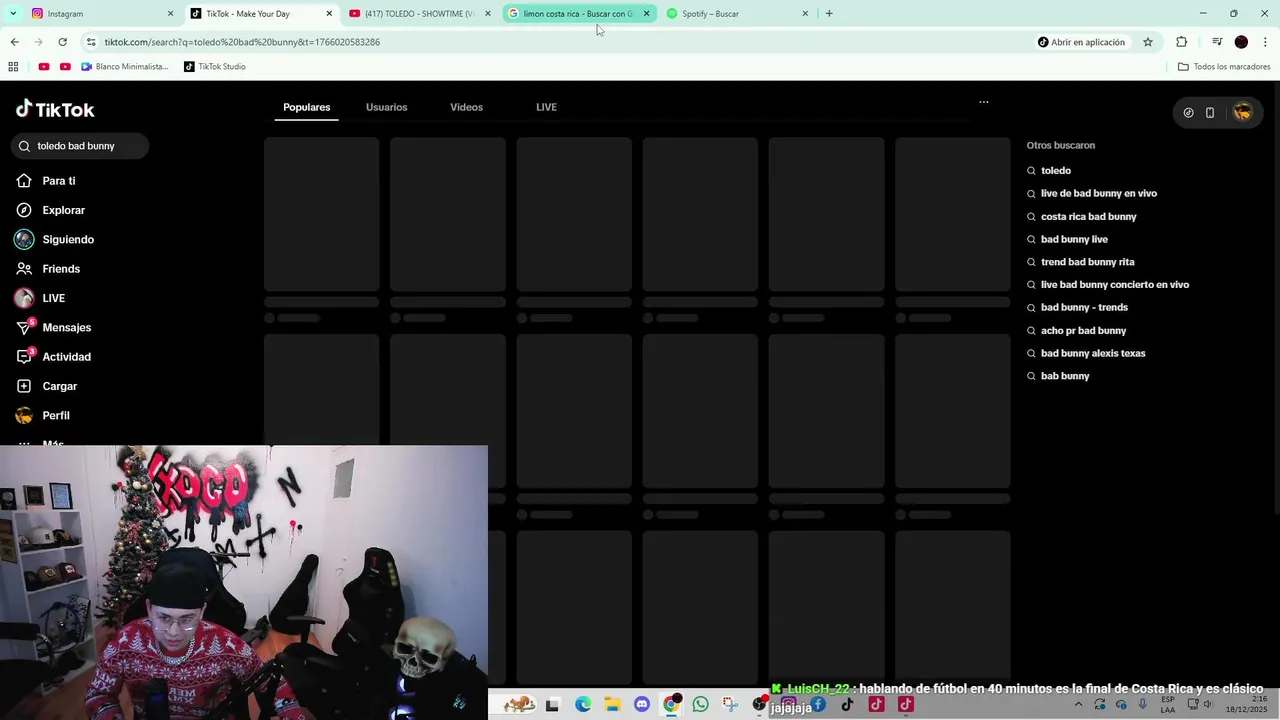Open Chrome profile avatar in toolbar

pos(1241,42)
